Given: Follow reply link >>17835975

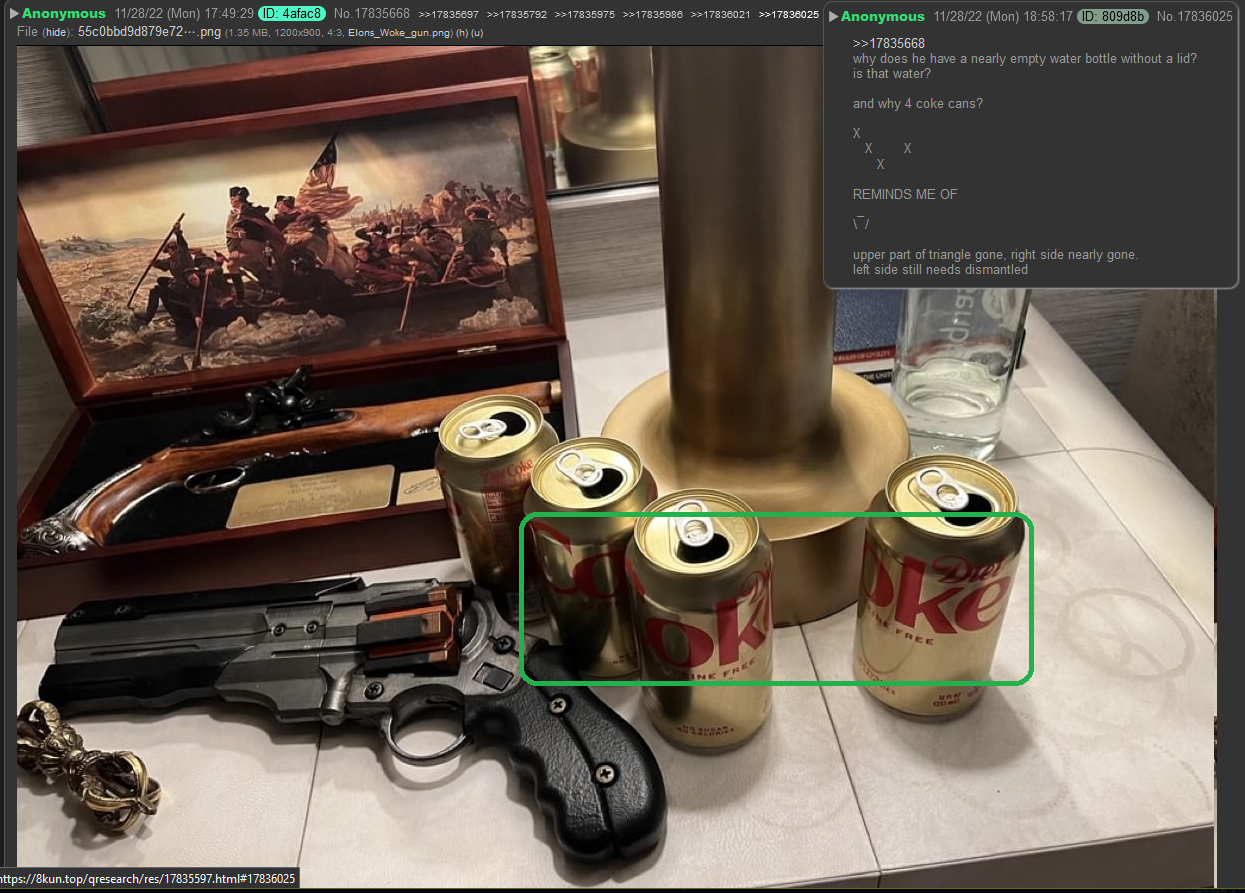Looking at the screenshot, I should pyautogui.click(x=584, y=15).
